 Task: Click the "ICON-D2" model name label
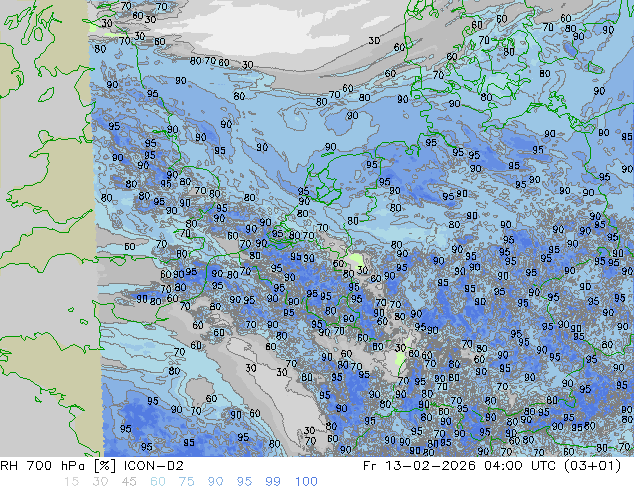click(x=154, y=466)
